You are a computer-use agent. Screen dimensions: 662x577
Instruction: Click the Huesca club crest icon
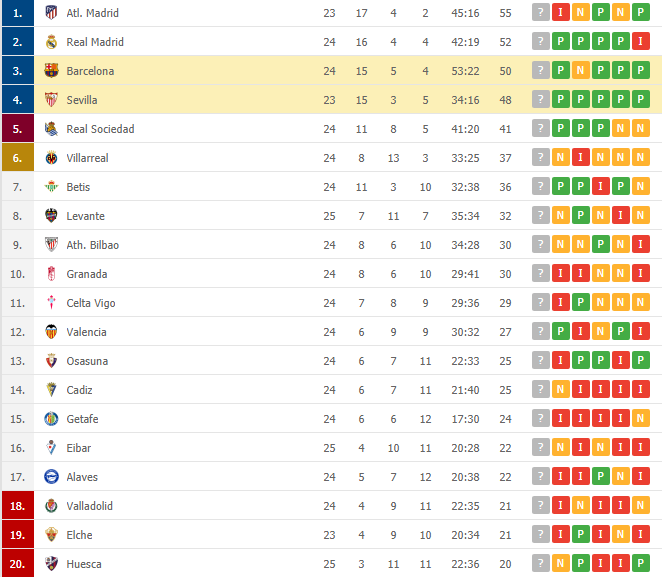(x=51, y=564)
